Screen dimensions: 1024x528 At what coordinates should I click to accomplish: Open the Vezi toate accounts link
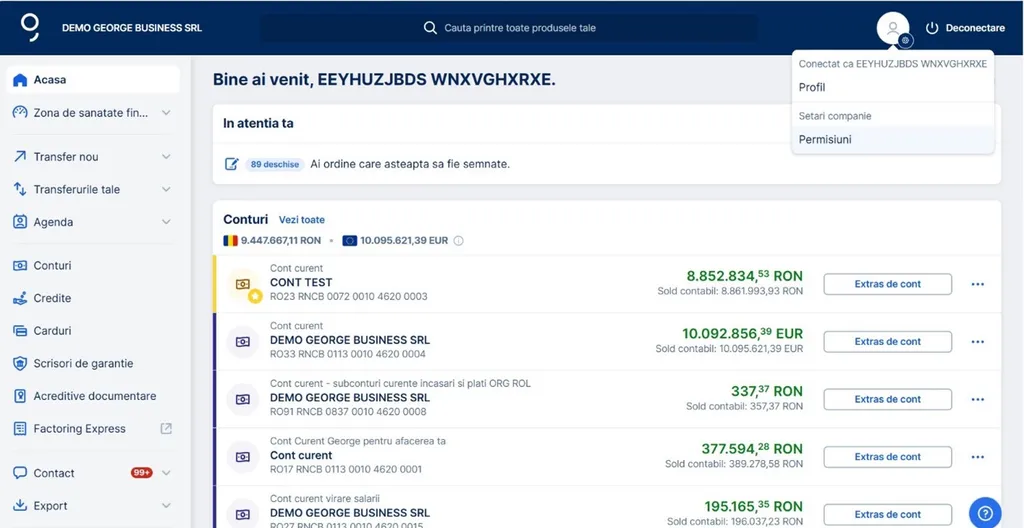pyautogui.click(x=301, y=220)
